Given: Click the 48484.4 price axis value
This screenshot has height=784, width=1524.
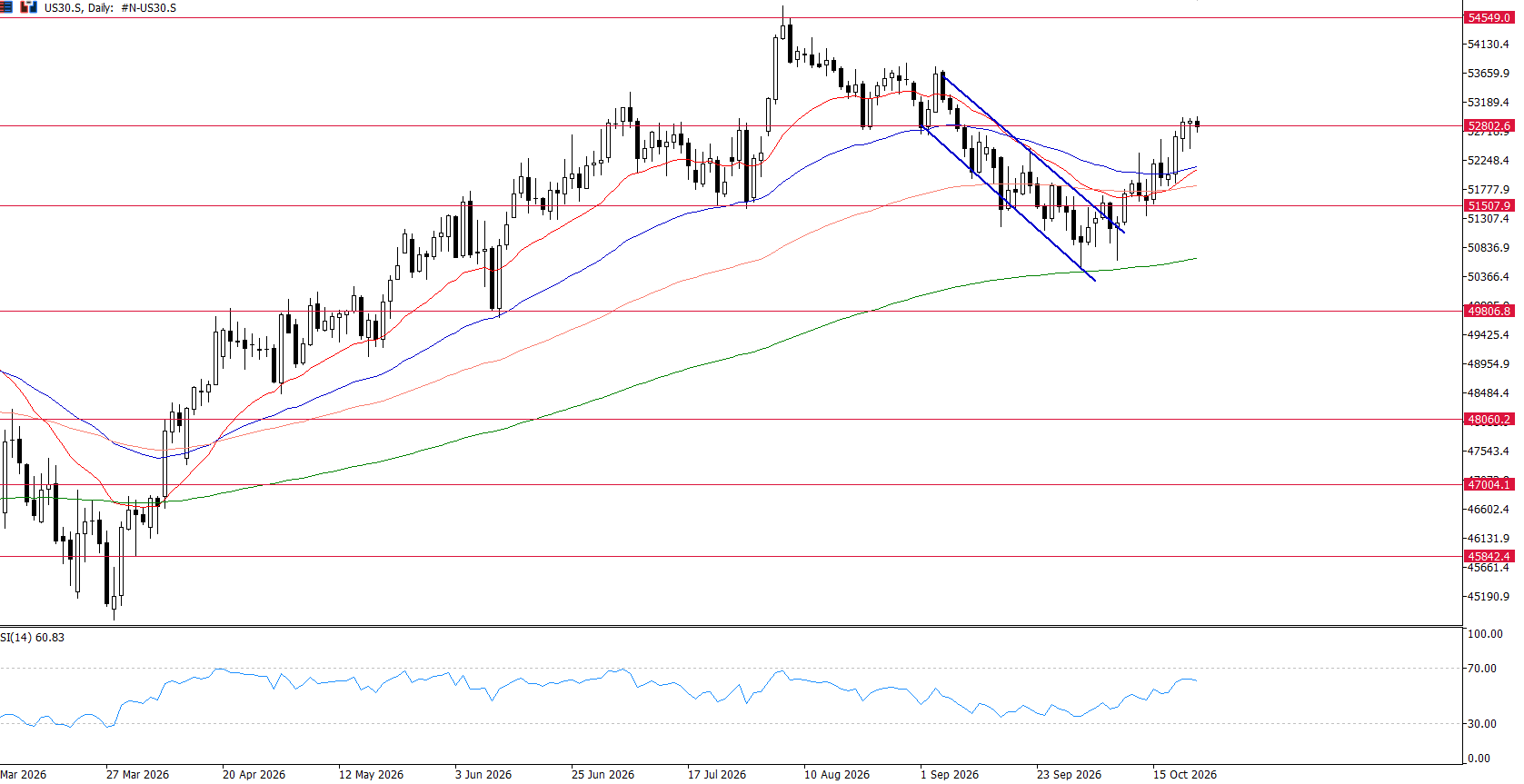Looking at the screenshot, I should 1489,393.
